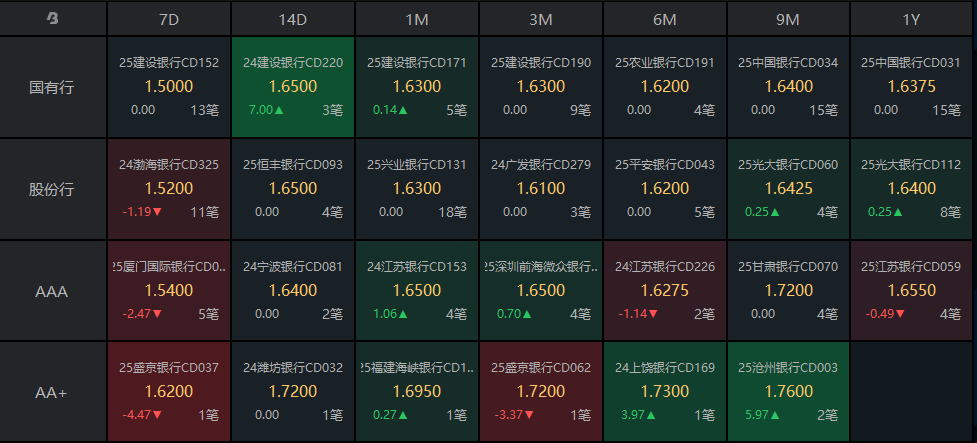This screenshot has height=443, width=977.
Task: Select the 14D tenor column header
Action: pyautogui.click(x=292, y=18)
